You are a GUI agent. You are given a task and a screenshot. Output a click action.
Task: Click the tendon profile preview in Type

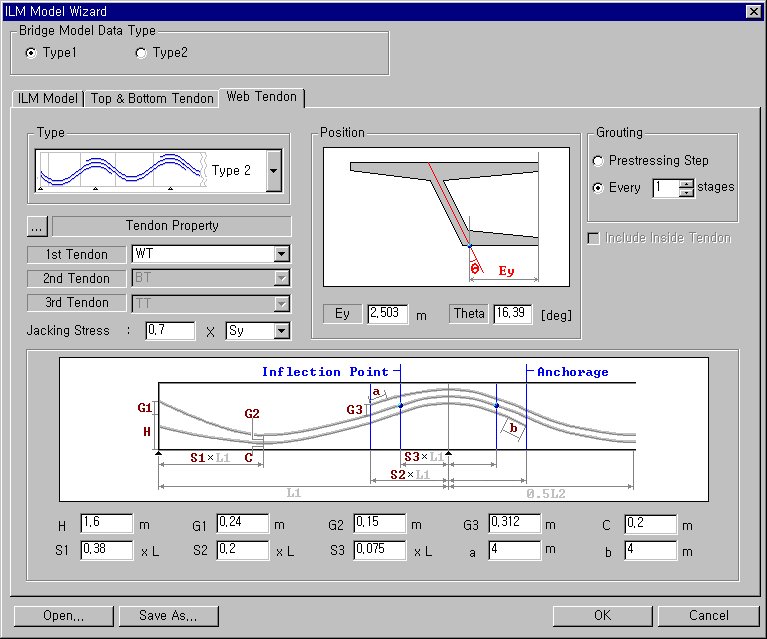coord(120,171)
